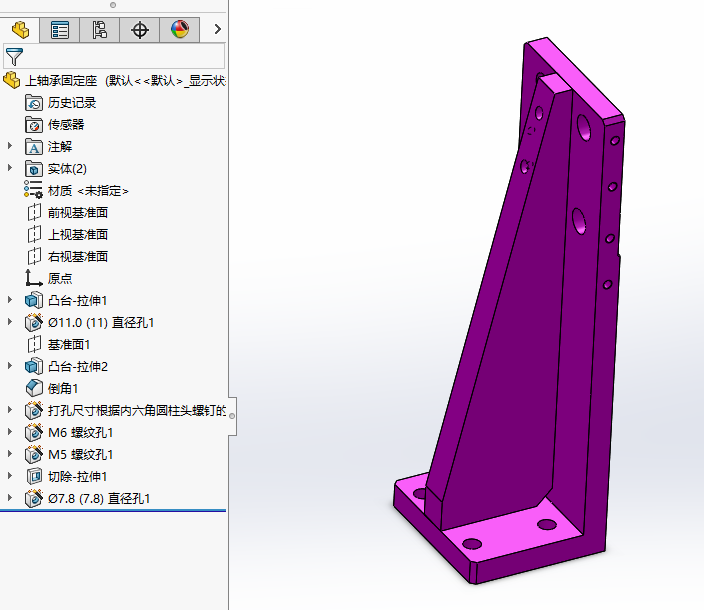Expand the M5 螺纹孔1 feature
704x610 pixels.
click(10, 454)
